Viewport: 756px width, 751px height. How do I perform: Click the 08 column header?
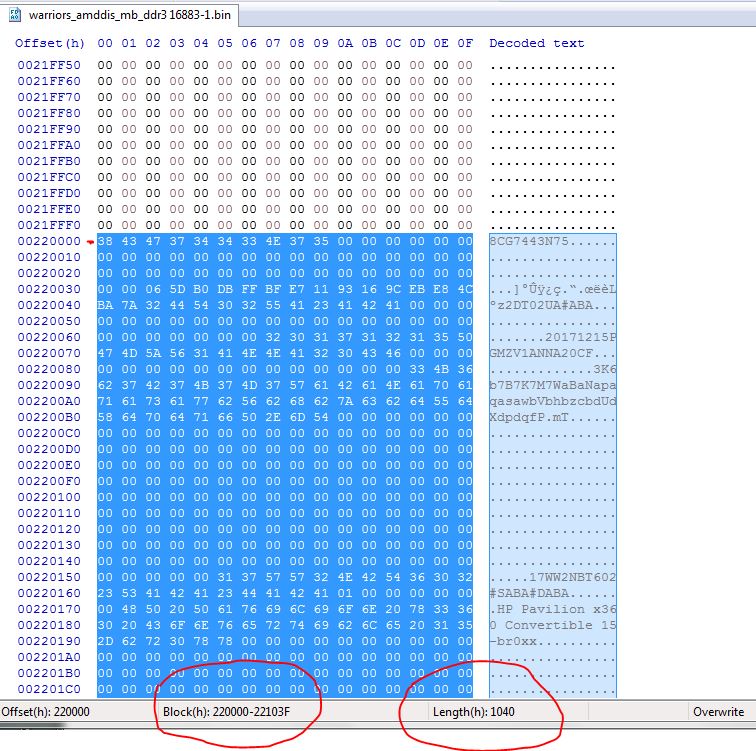(x=297, y=43)
